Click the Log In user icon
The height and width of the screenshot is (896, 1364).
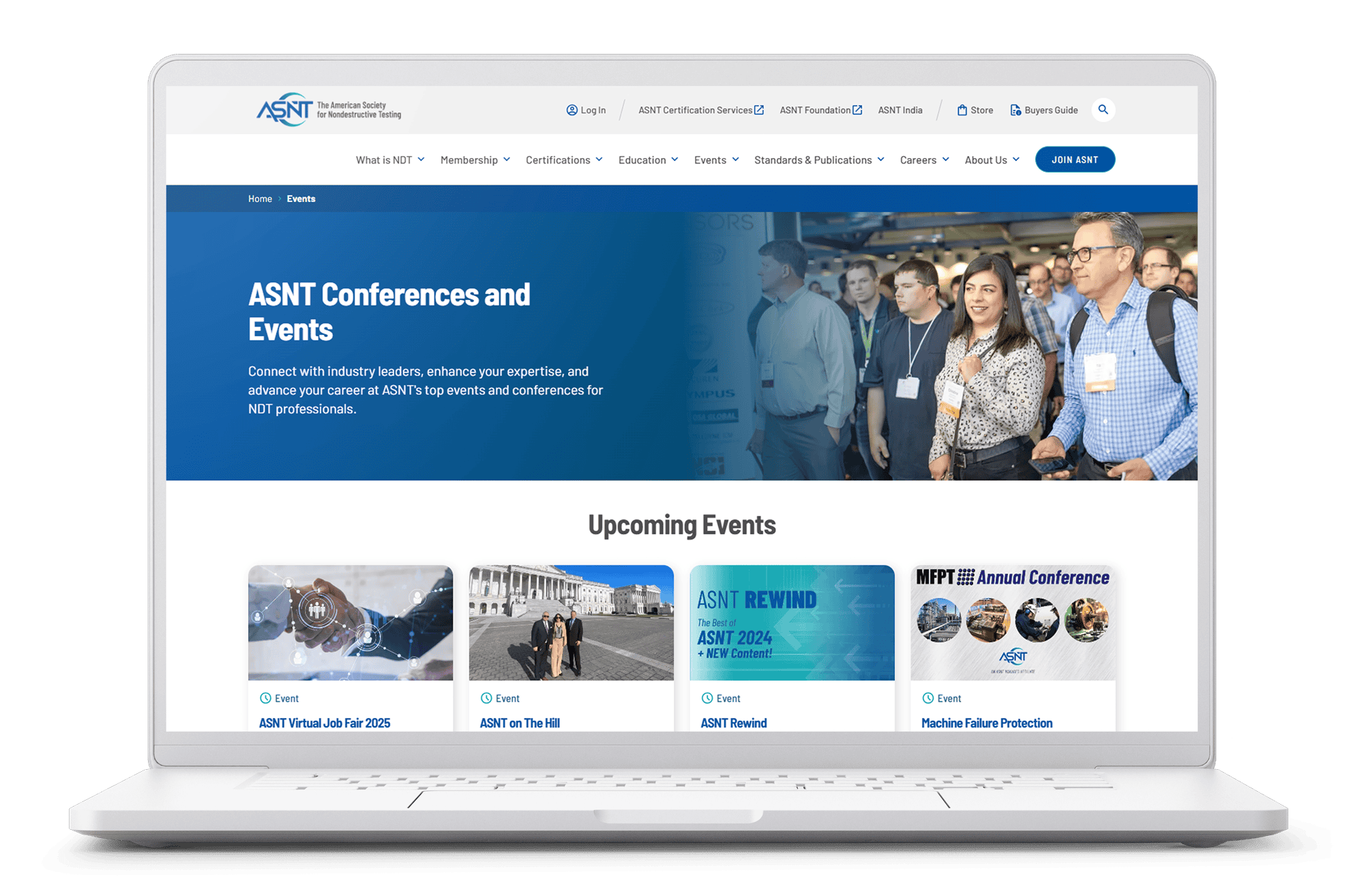pyautogui.click(x=572, y=110)
